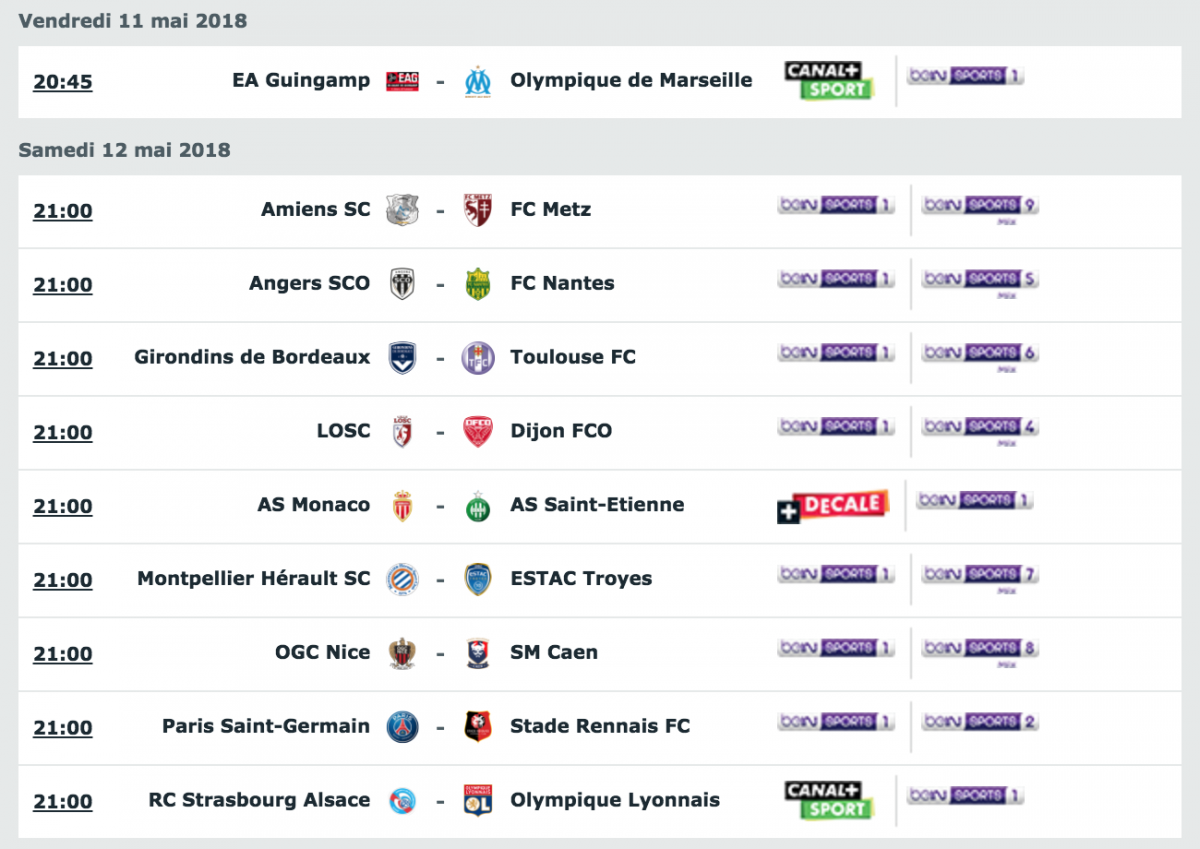Click beIN Sports 2 logo for PSG match

point(980,721)
